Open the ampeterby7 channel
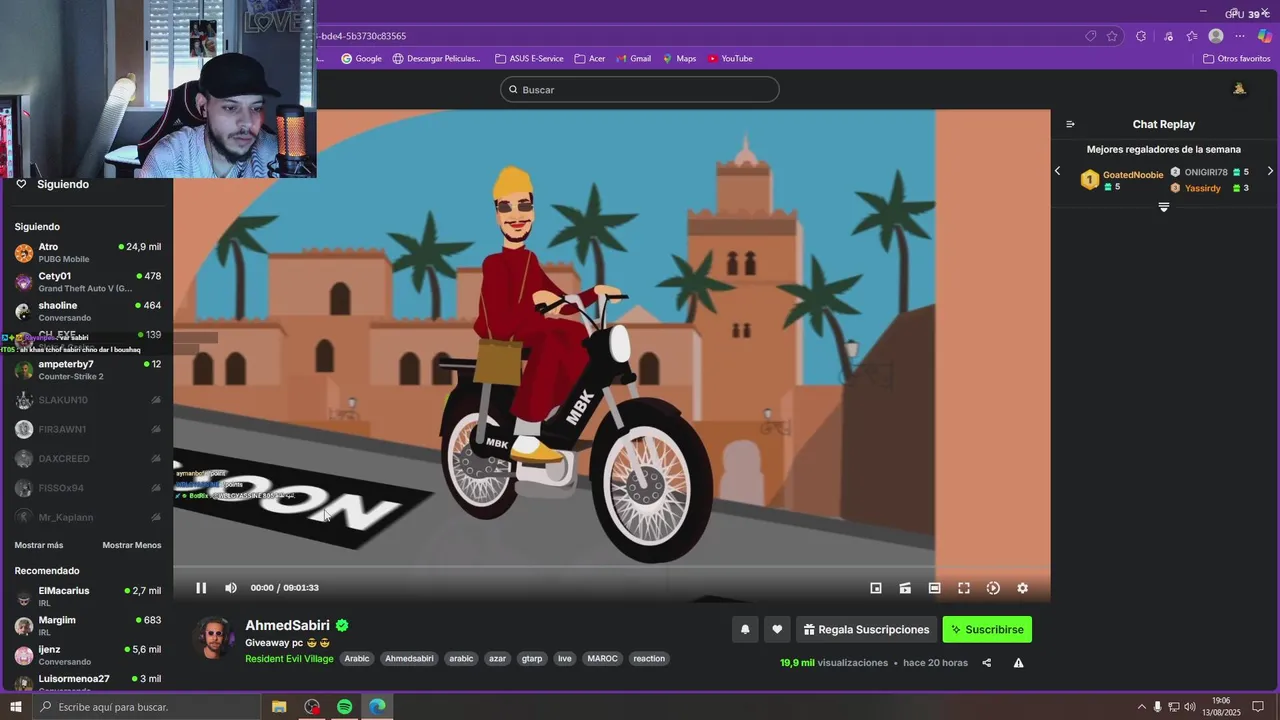Viewport: 1280px width, 720px height. point(88,370)
